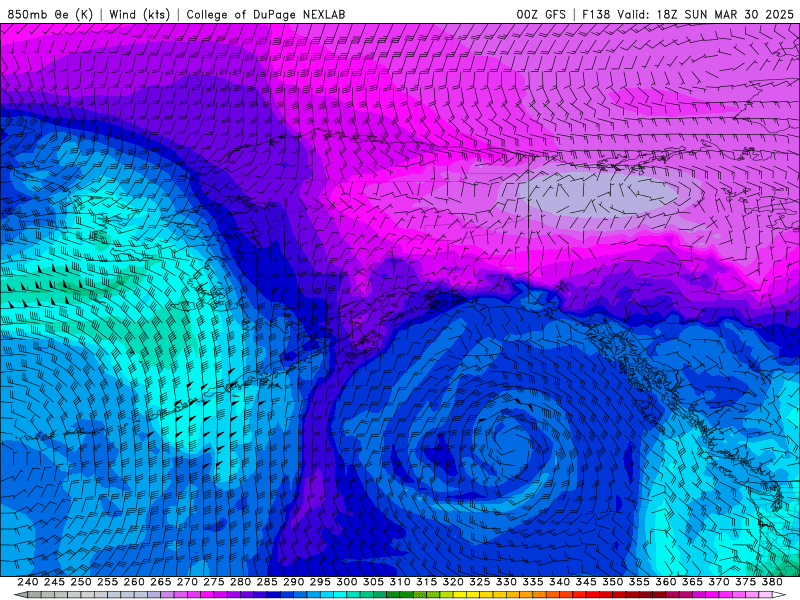Click the 250 value on the color scale
Viewport: 800px width, 600px height.
click(x=81, y=582)
